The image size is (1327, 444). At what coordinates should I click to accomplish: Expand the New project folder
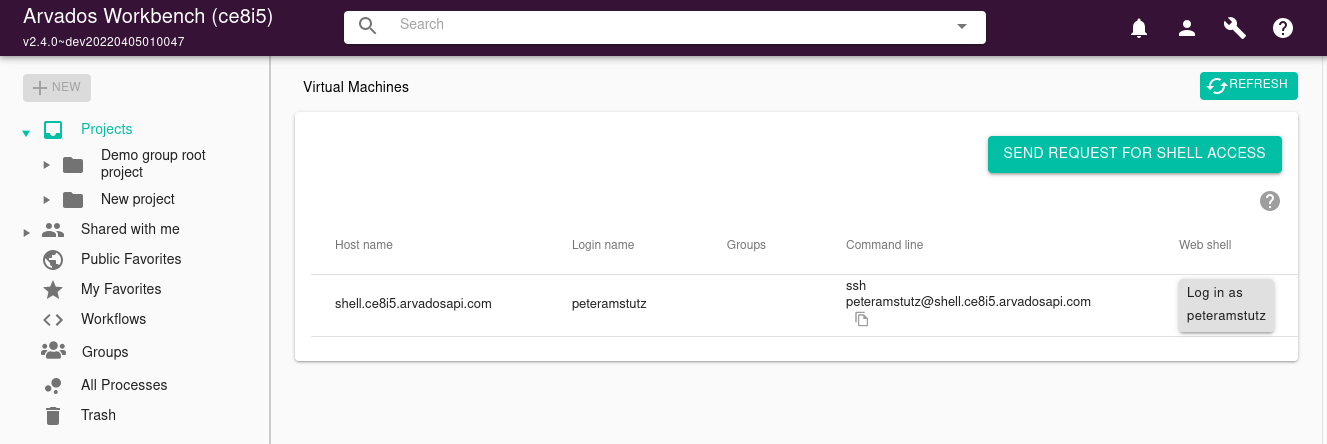(x=46, y=200)
